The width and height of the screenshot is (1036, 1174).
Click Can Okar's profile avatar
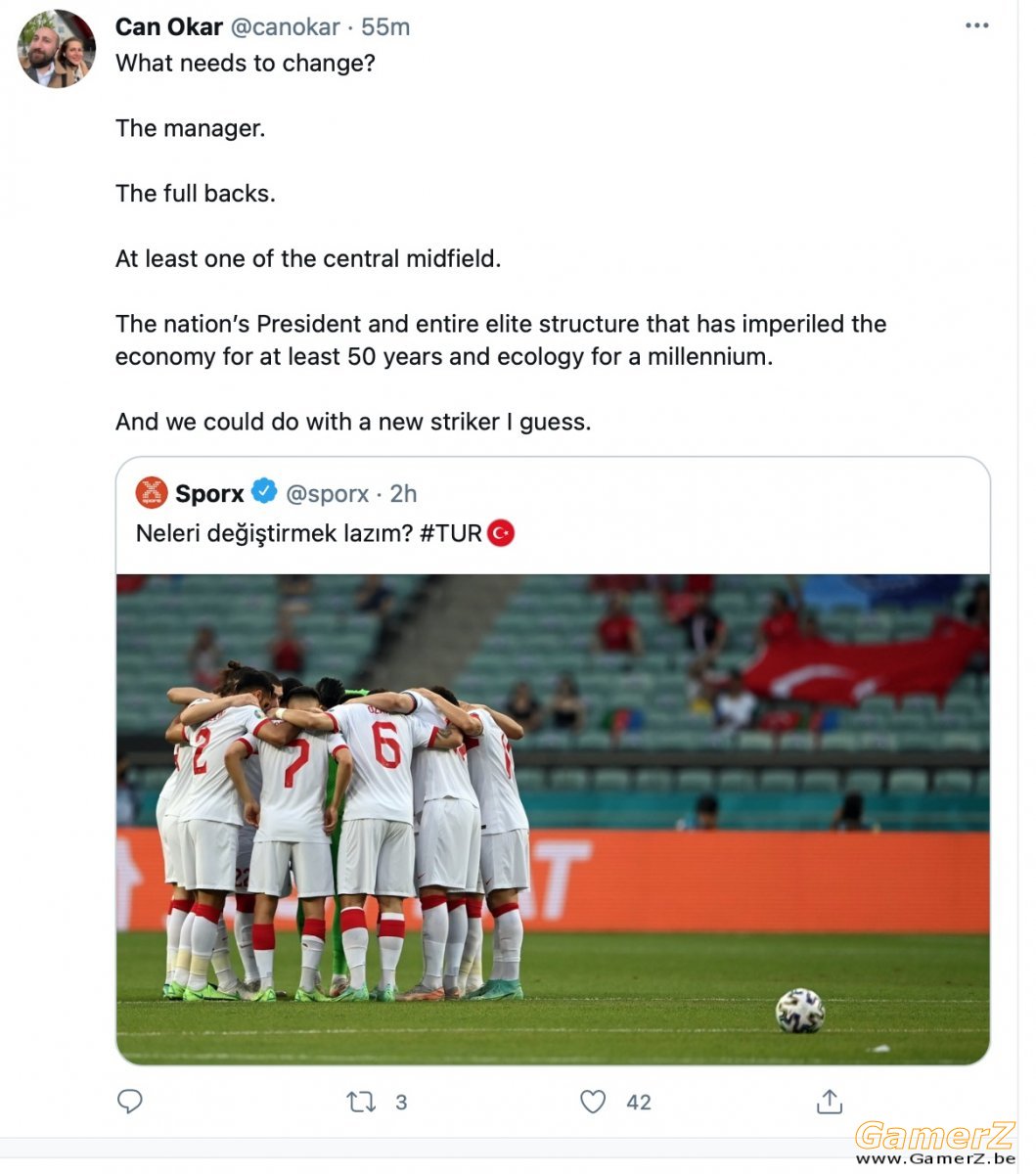[x=57, y=49]
